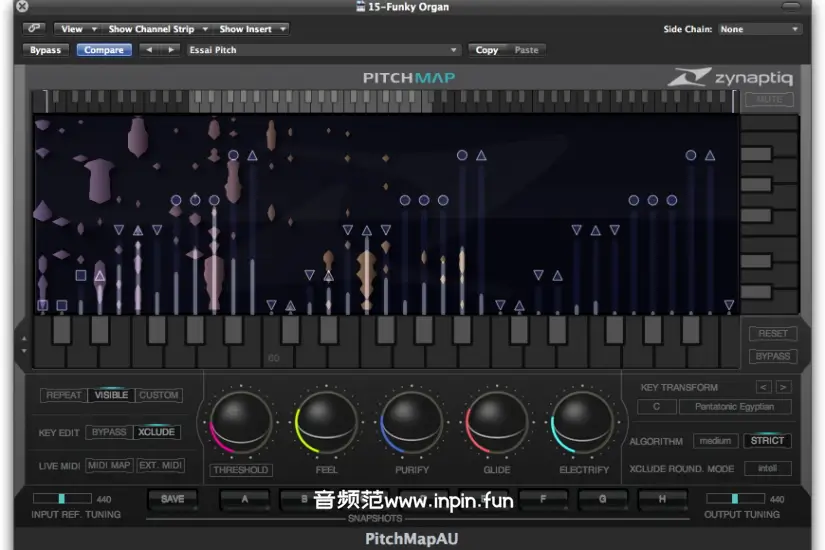Open the Essai Pitch preset dropdown
825x550 pixels.
click(322, 50)
